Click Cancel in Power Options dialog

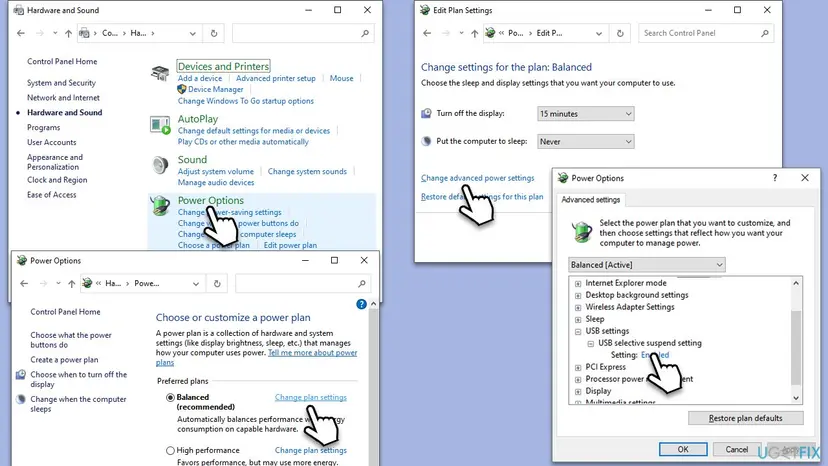(x=737, y=449)
